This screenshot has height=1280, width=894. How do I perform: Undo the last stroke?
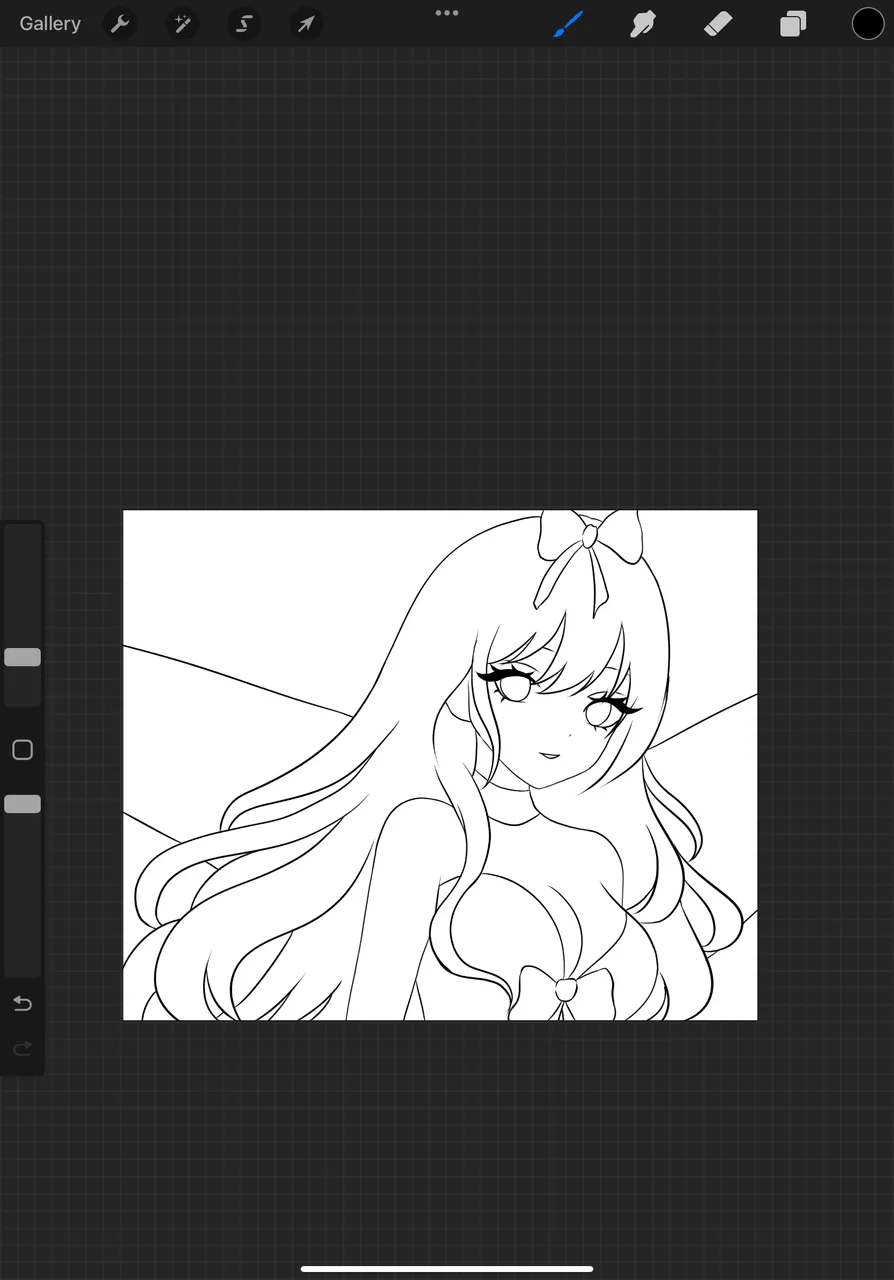tap(22, 1003)
